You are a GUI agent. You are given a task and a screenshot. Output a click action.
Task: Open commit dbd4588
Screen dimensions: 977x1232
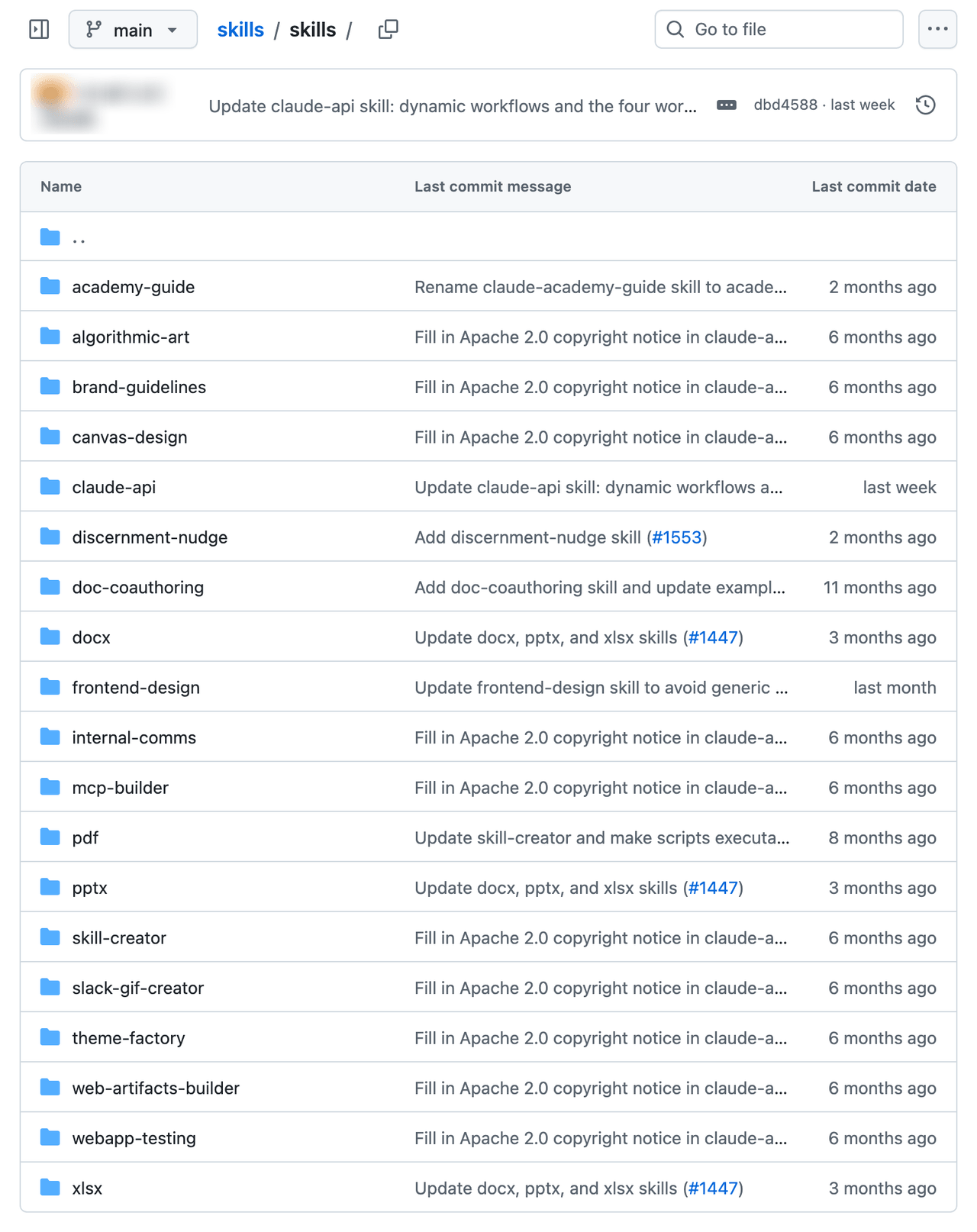point(785,105)
